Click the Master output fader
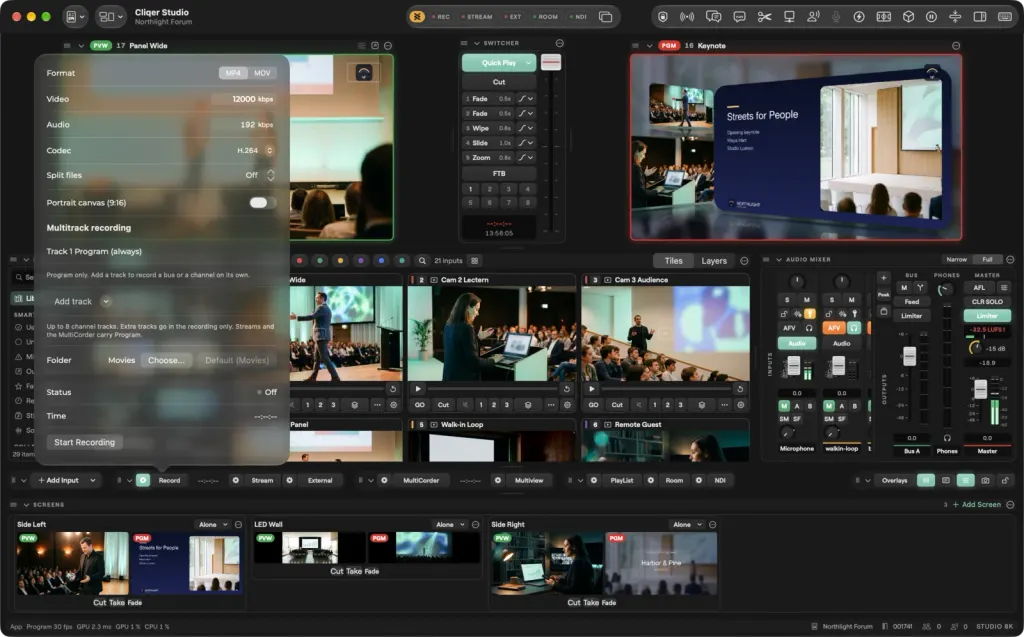The image size is (1024, 637). (x=980, y=389)
